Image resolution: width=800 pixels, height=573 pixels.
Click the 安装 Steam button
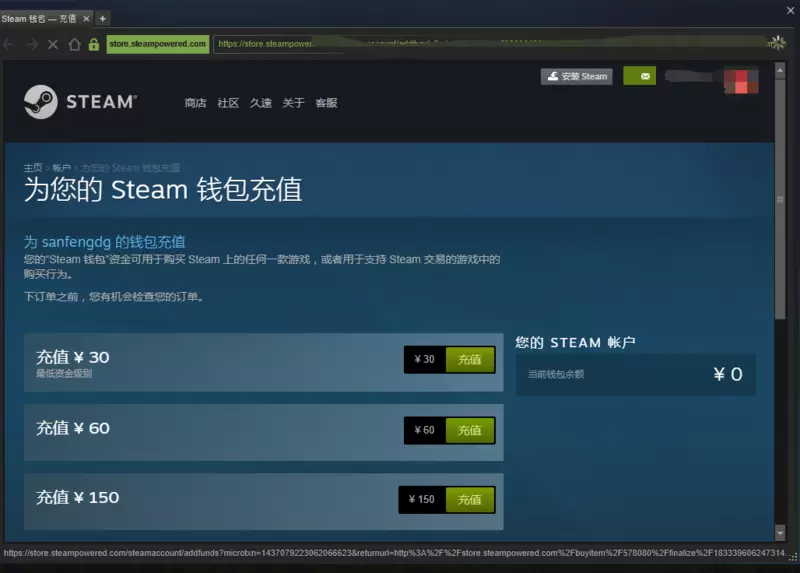pyautogui.click(x=577, y=77)
